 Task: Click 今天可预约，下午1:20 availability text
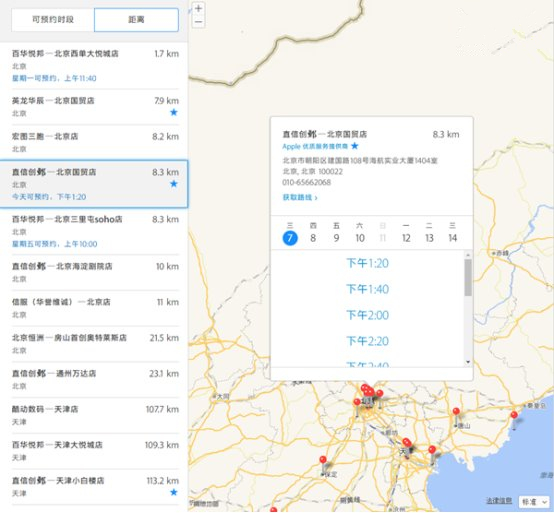(x=49, y=197)
